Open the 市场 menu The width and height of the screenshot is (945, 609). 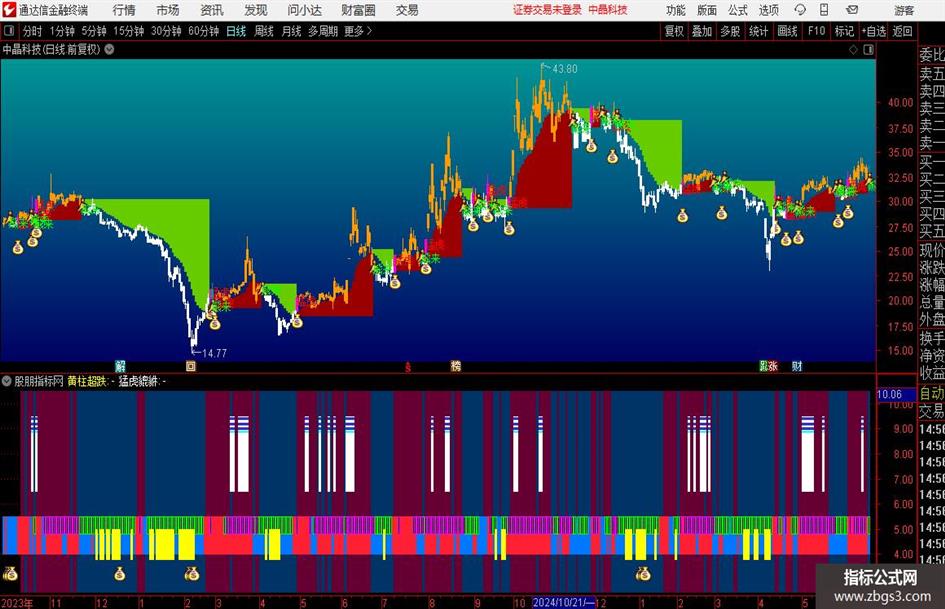click(x=168, y=10)
